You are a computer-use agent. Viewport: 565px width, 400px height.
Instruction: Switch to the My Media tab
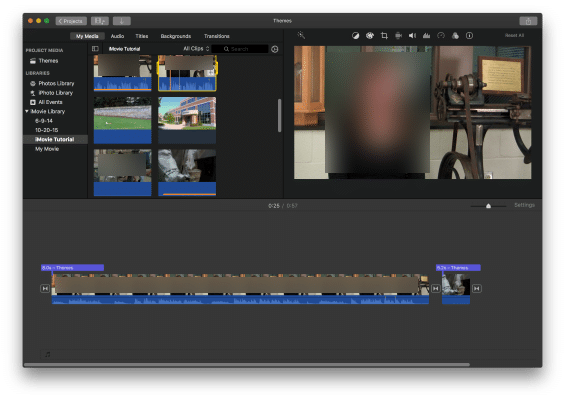[87, 36]
